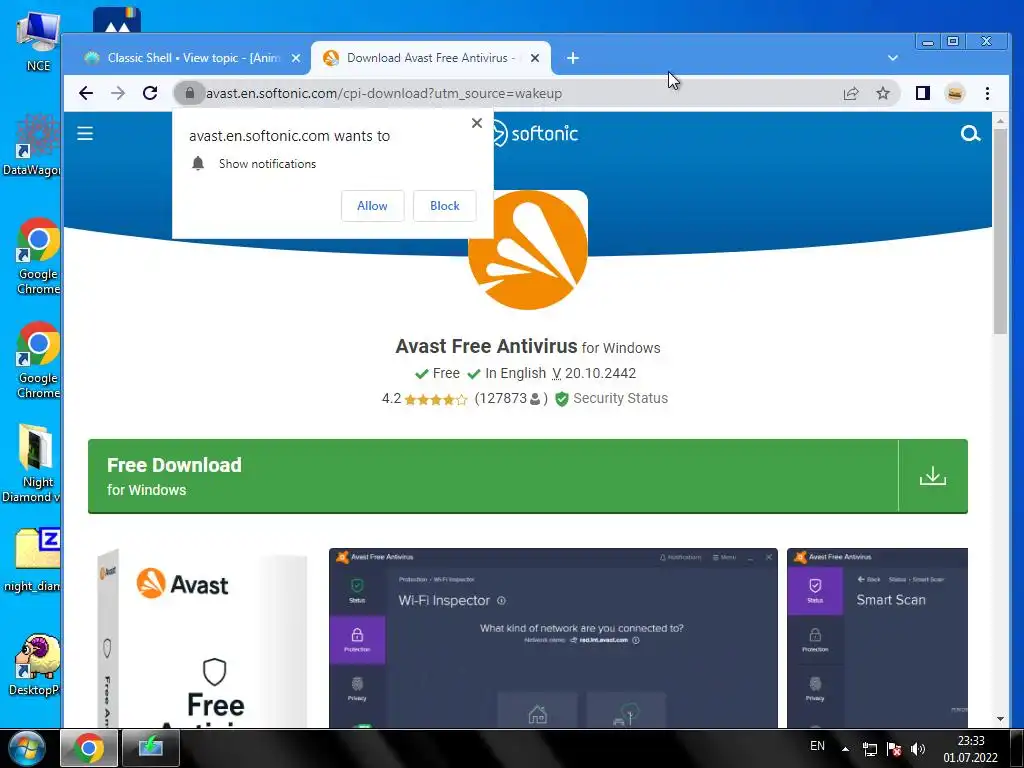Image resolution: width=1024 pixels, height=768 pixels.
Task: Open the Smart Scan screenshot
Action: pyautogui.click(x=877, y=638)
